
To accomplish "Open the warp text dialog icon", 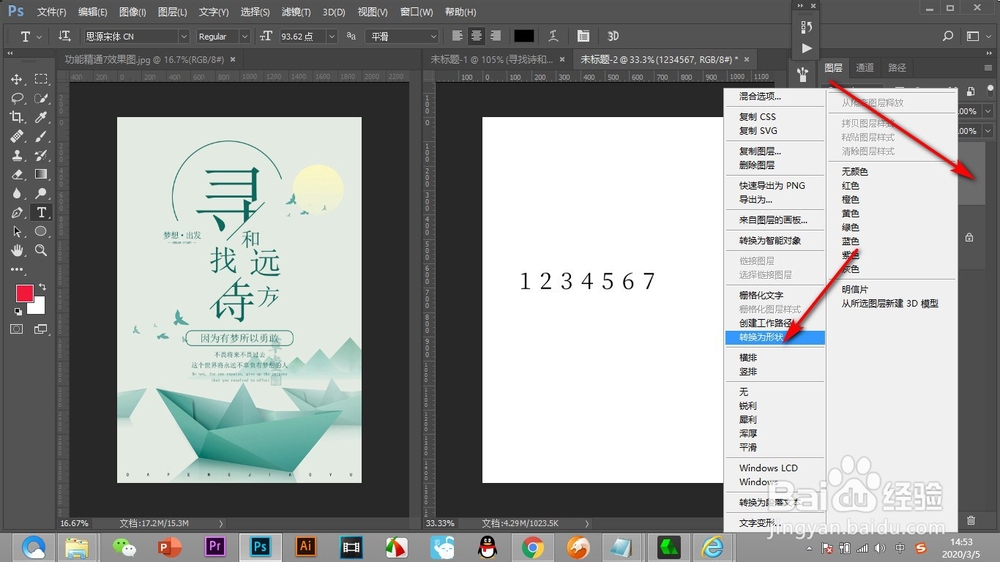I will [553, 36].
